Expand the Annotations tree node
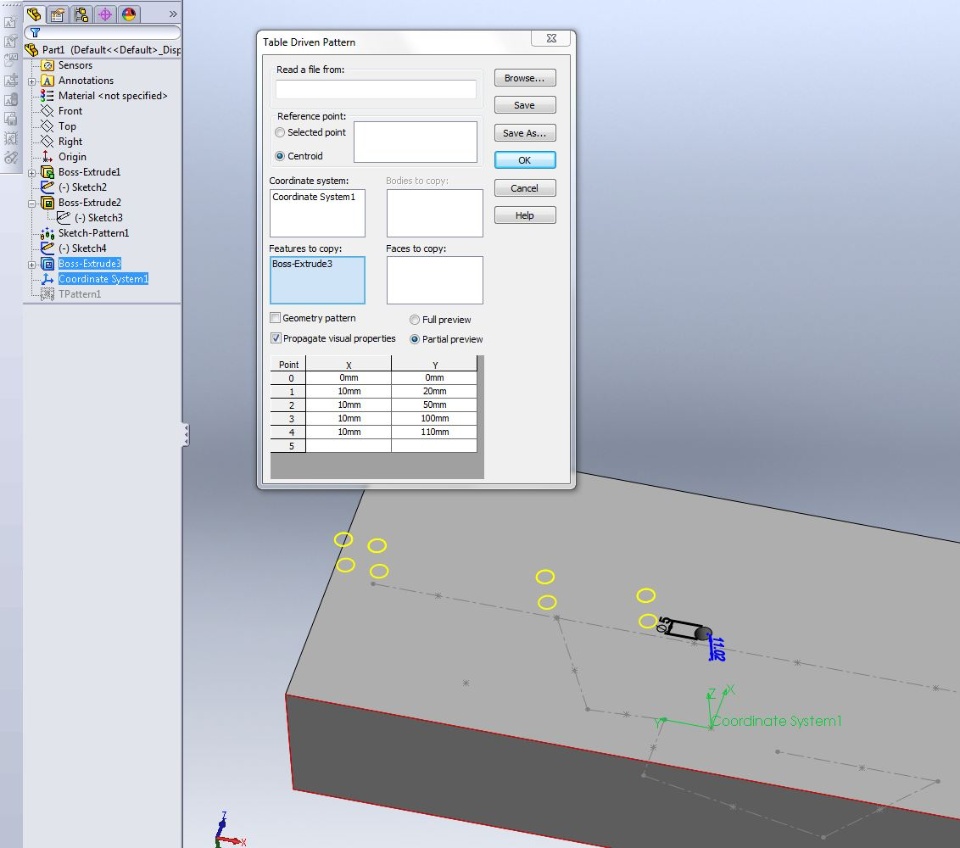The image size is (960, 848). [32, 81]
